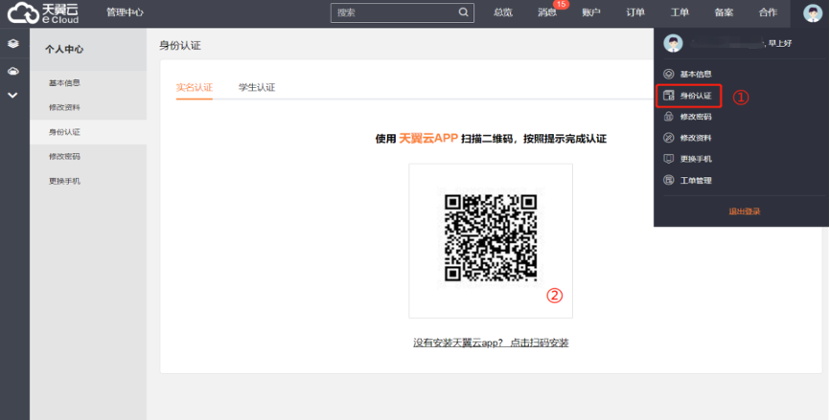Click the cloud icon in left rail

click(x=13, y=71)
